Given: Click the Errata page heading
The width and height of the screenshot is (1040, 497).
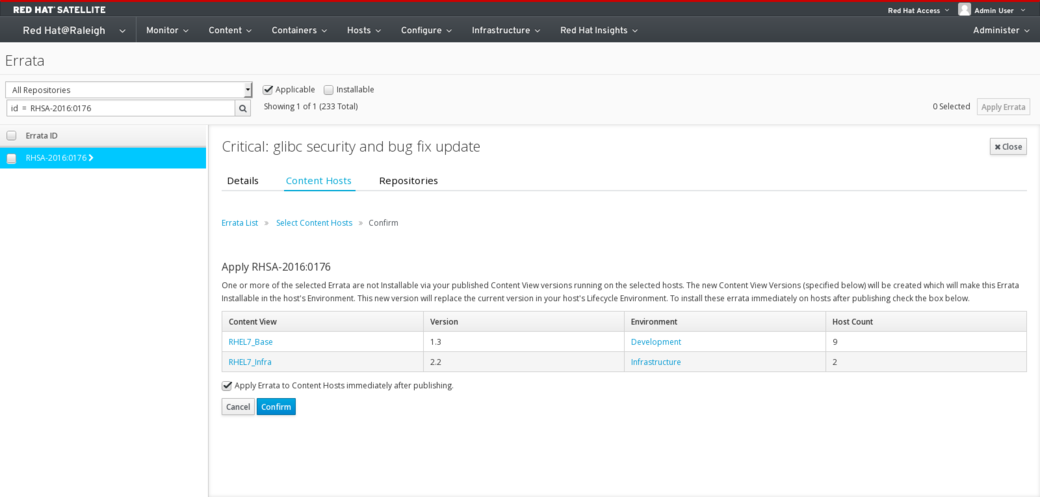Looking at the screenshot, I should [x=25, y=61].
